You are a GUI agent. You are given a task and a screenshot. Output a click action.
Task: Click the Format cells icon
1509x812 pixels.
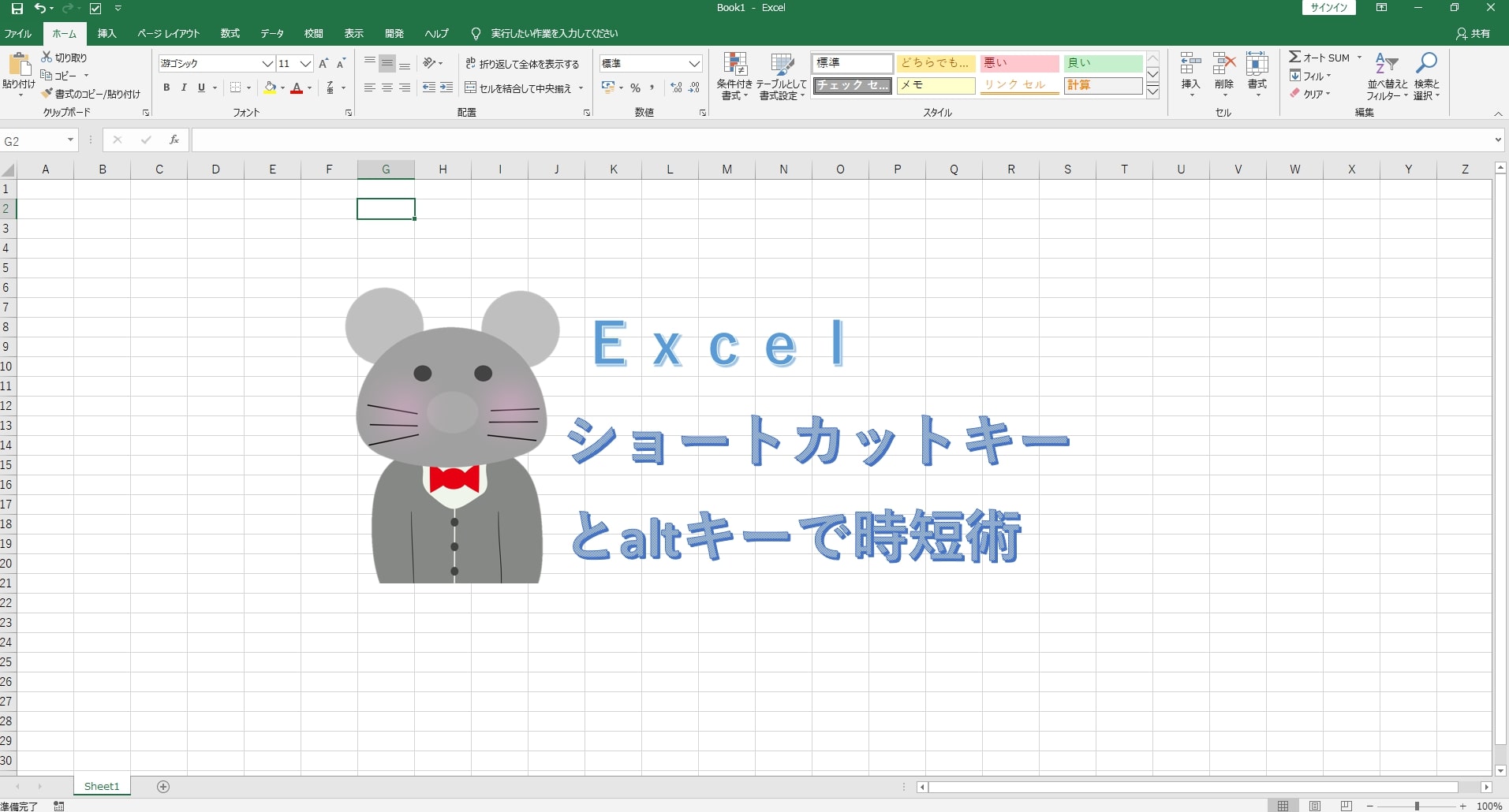click(1257, 64)
